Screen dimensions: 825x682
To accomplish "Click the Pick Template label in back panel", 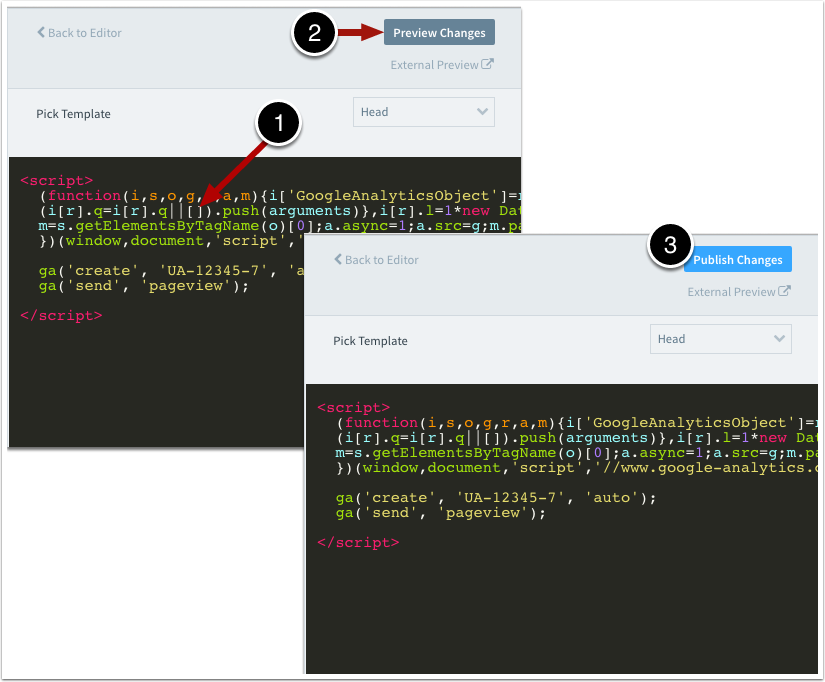I will click(x=73, y=114).
